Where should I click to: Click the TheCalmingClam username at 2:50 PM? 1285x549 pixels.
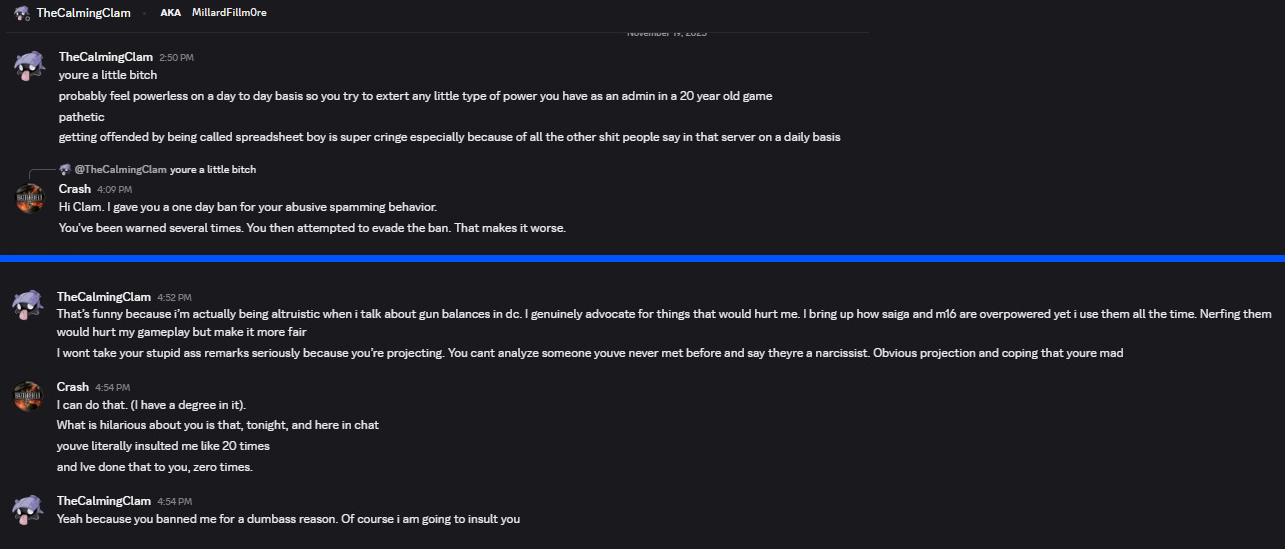pyautogui.click(x=105, y=57)
